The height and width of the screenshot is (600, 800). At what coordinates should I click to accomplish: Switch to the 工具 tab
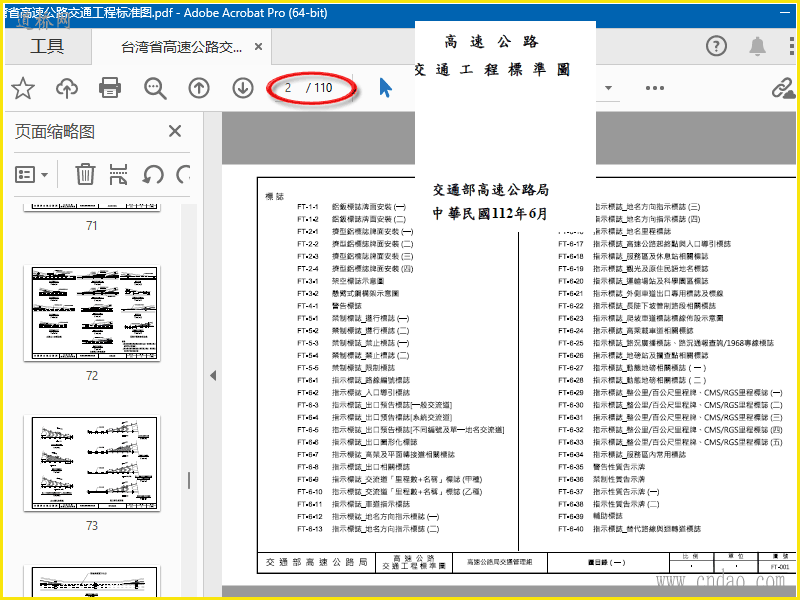pos(47,46)
